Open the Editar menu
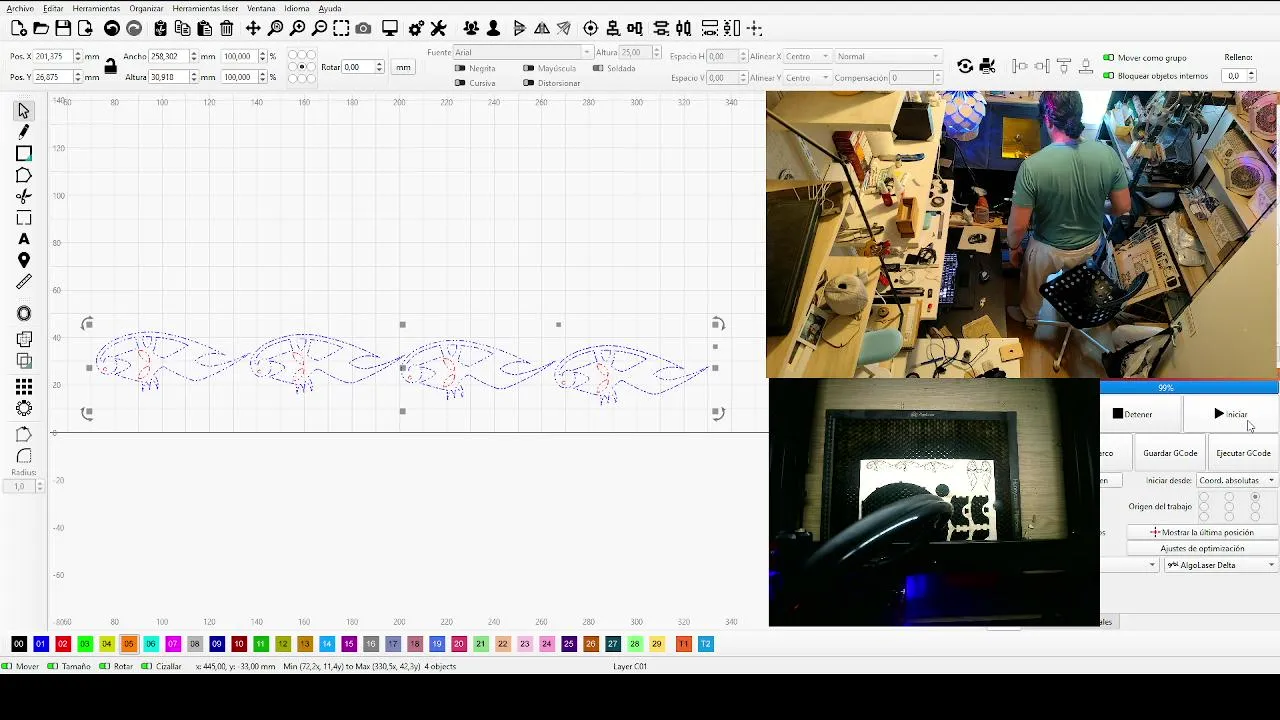 click(53, 8)
